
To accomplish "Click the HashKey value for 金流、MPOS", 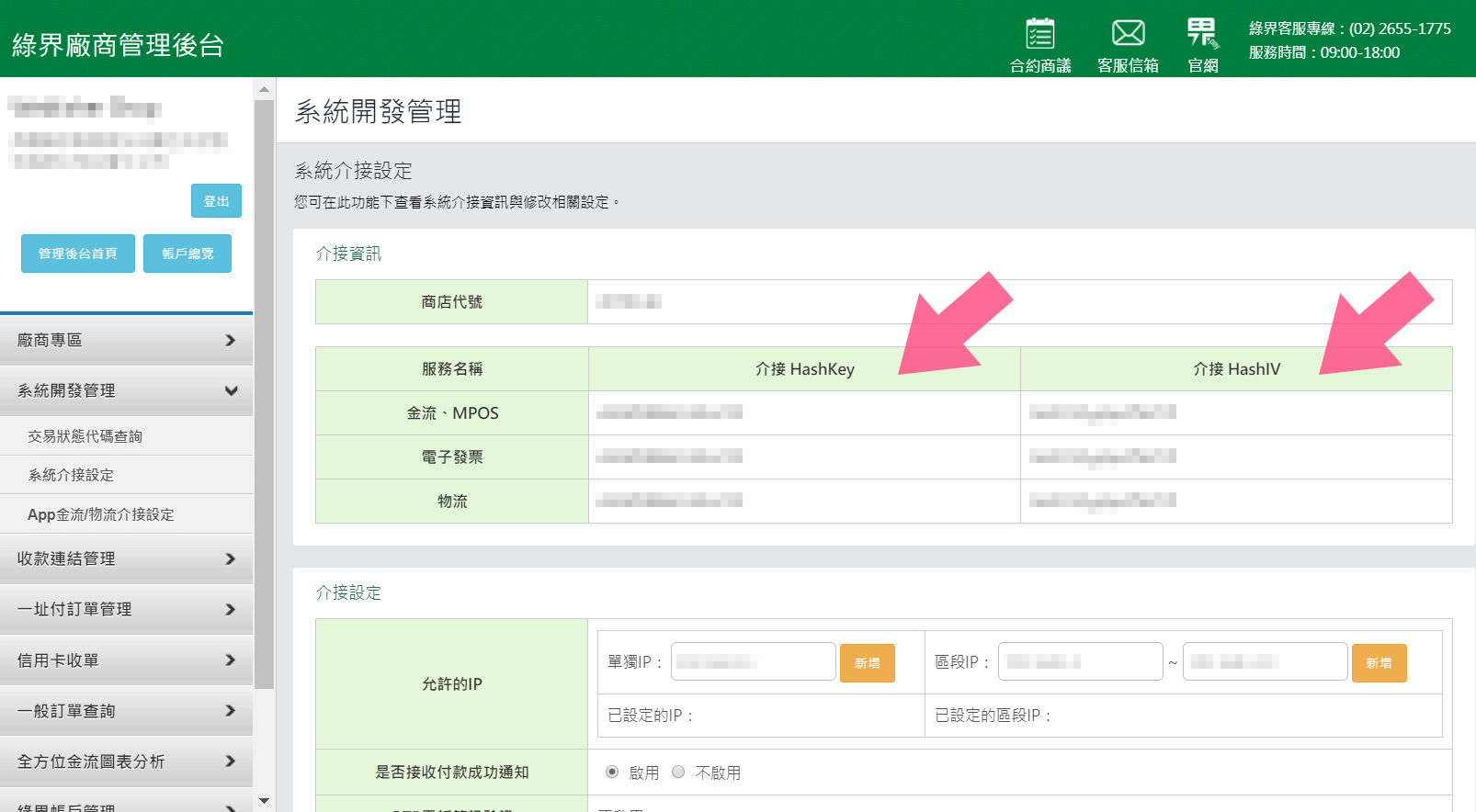I will click(669, 412).
